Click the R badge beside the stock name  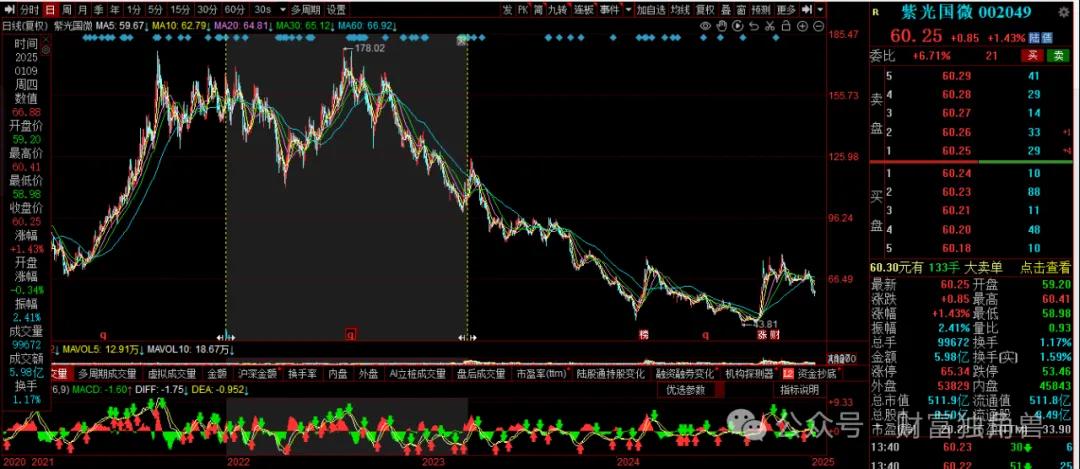tap(875, 12)
